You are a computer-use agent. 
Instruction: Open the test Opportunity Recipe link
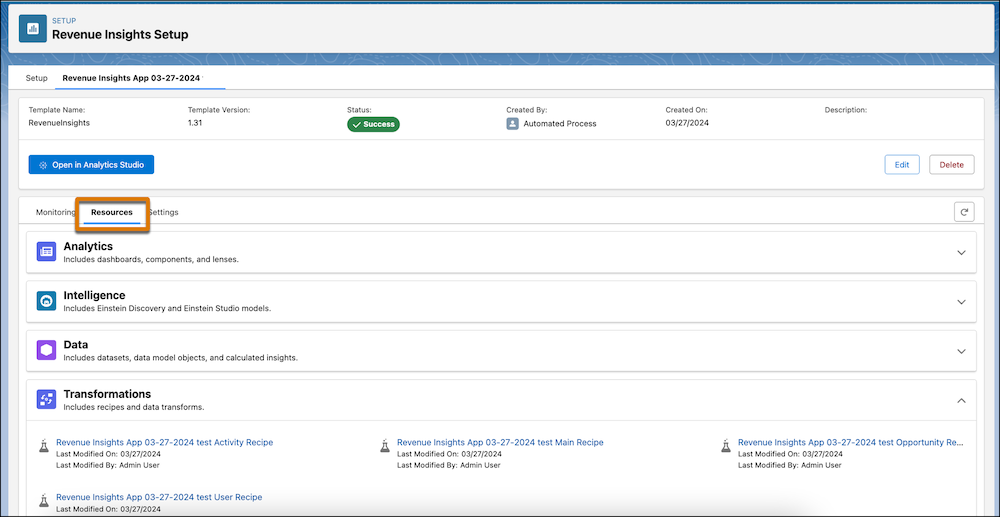(851, 442)
